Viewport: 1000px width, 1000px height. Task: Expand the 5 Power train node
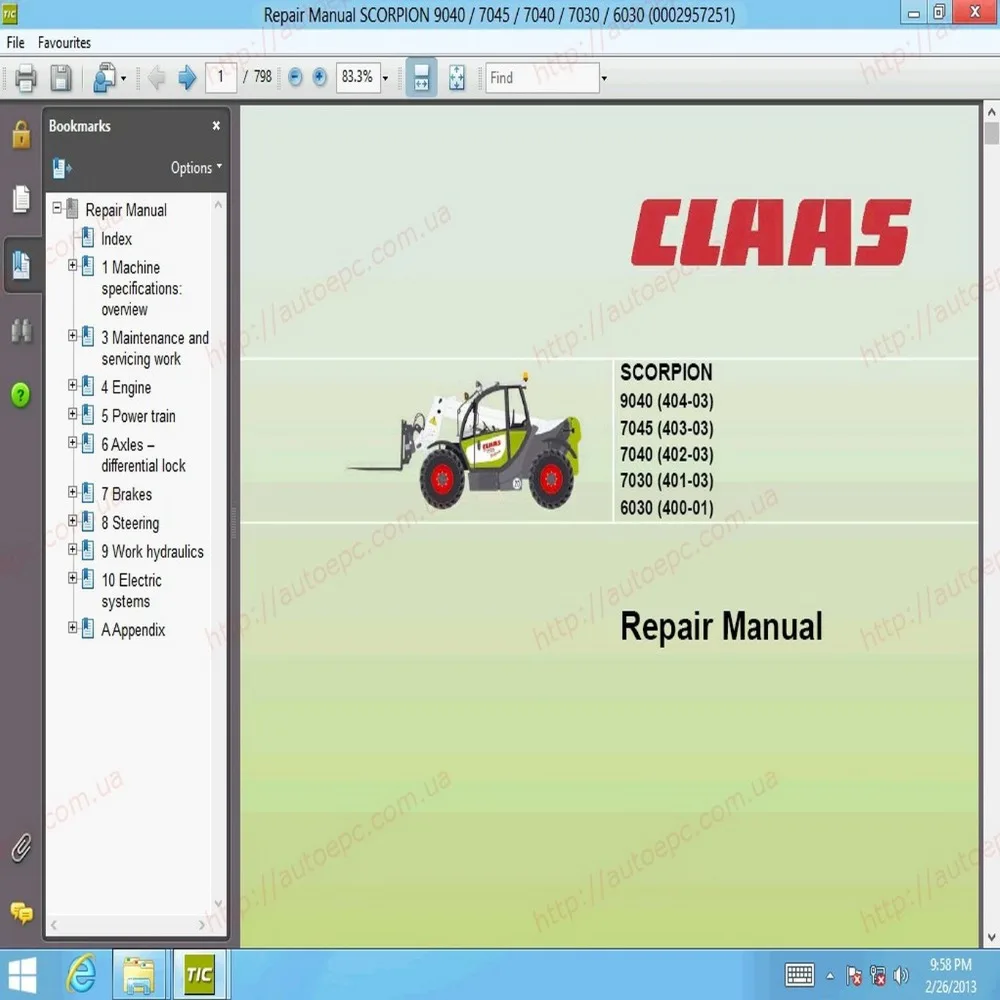pos(73,413)
